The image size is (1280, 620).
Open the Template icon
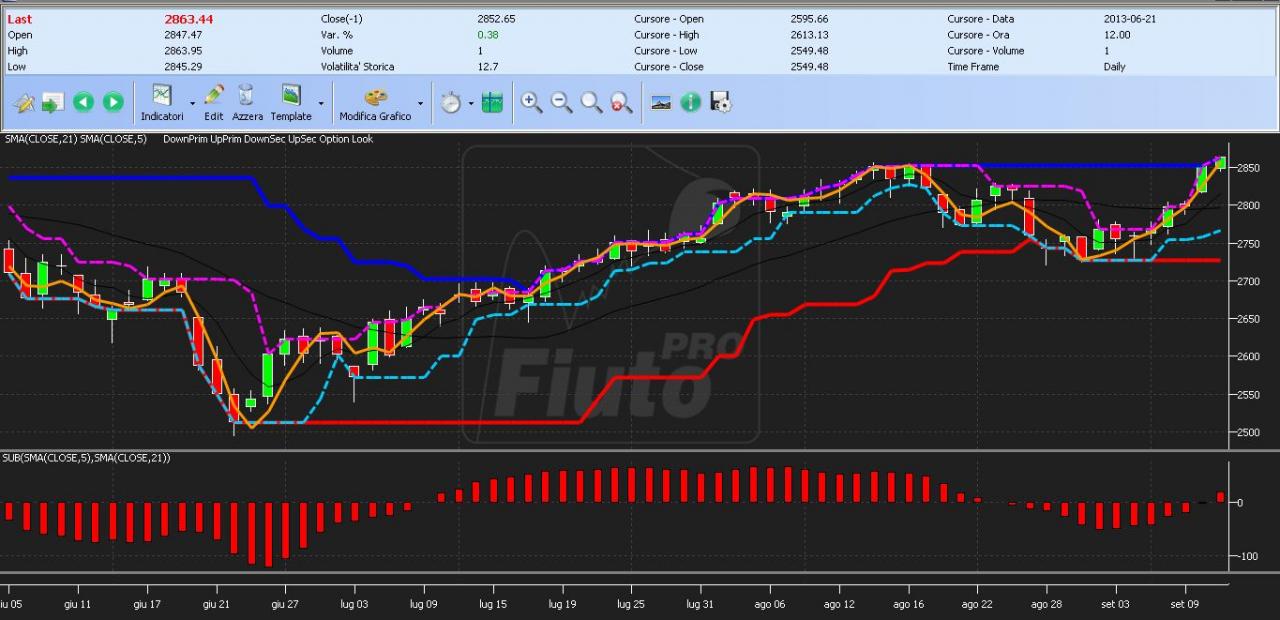click(x=291, y=102)
